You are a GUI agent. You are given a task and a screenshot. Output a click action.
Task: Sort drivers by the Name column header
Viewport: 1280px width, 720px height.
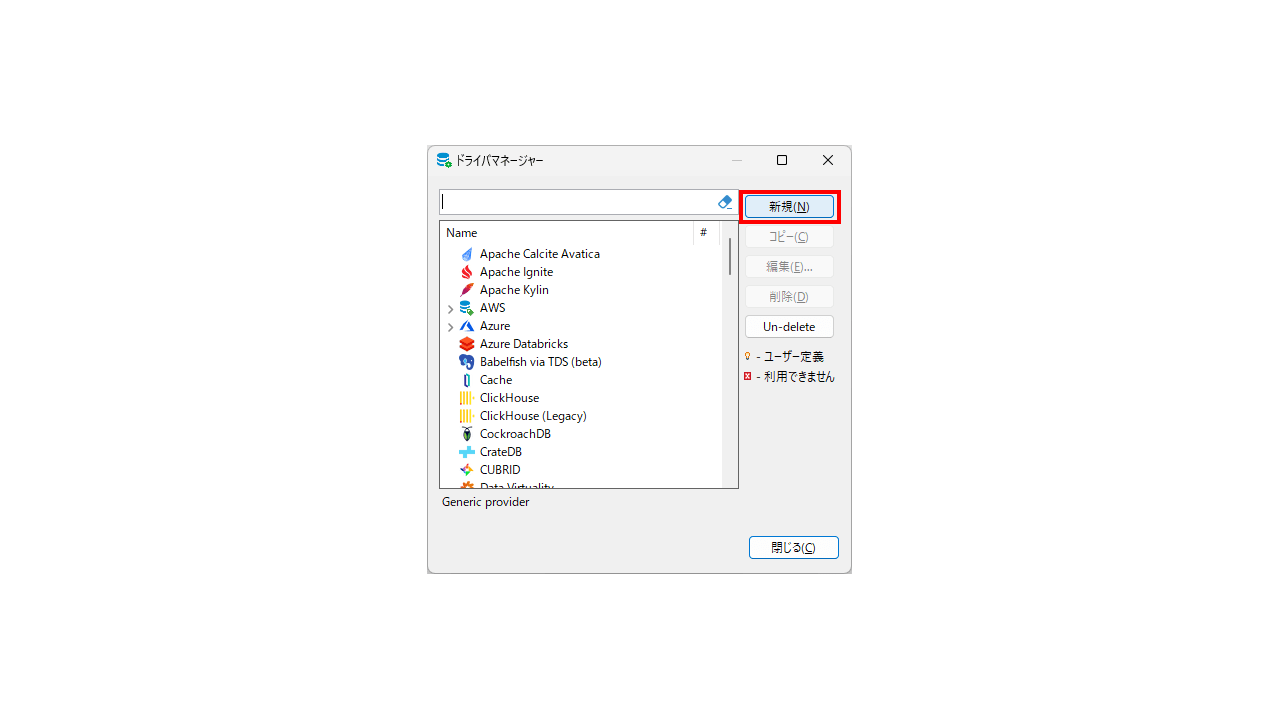567,233
